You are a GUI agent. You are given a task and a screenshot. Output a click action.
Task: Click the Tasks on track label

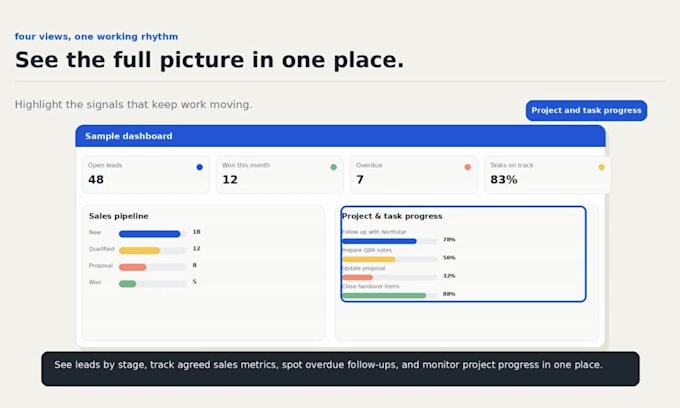coord(512,165)
